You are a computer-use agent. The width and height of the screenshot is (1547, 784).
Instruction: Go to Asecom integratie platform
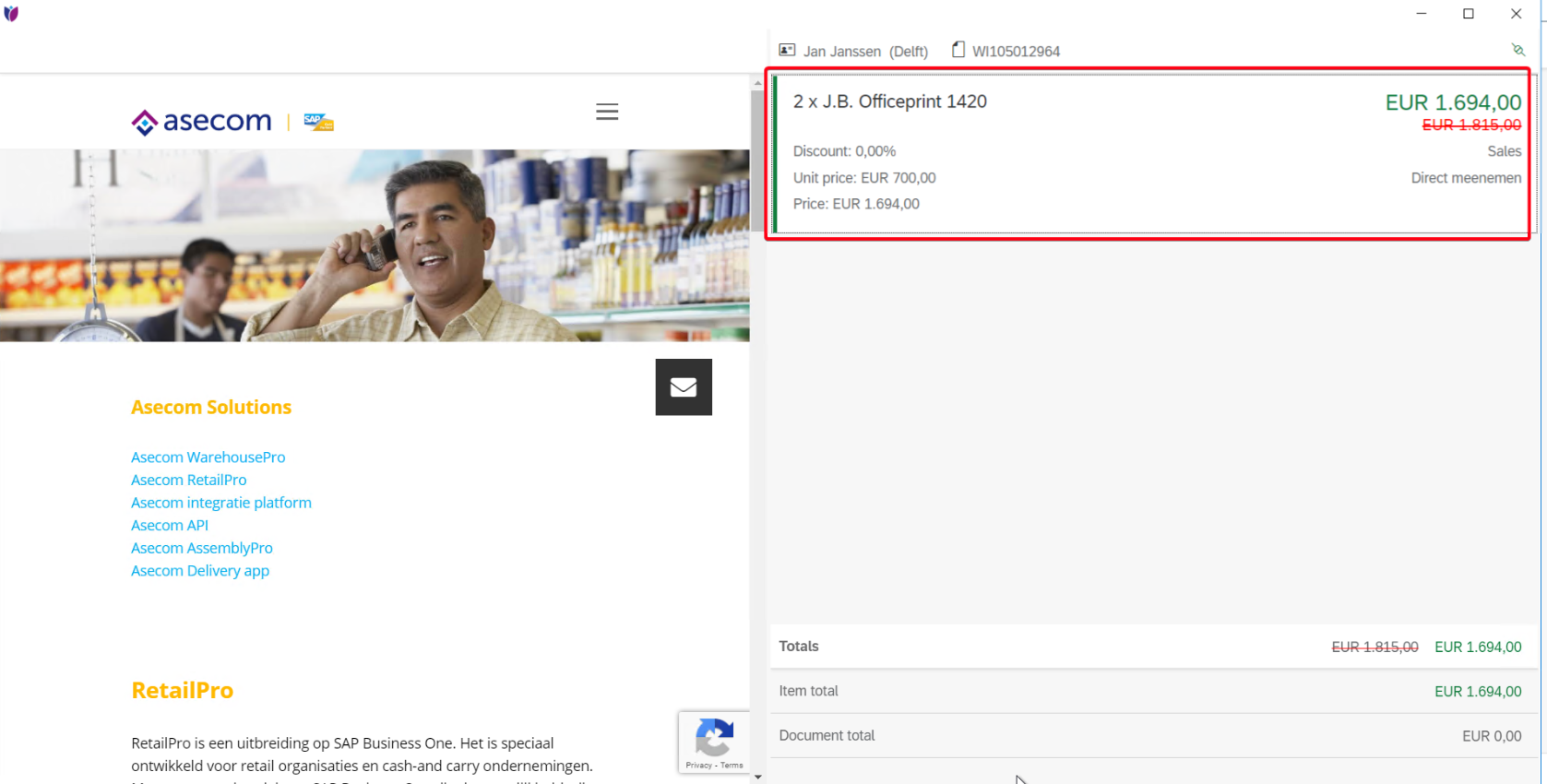tap(220, 503)
